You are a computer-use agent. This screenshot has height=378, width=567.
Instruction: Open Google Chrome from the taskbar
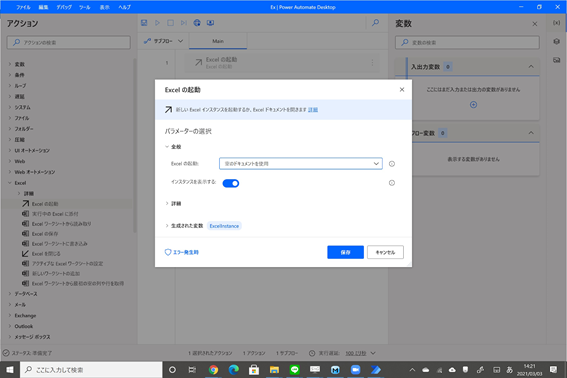point(213,370)
